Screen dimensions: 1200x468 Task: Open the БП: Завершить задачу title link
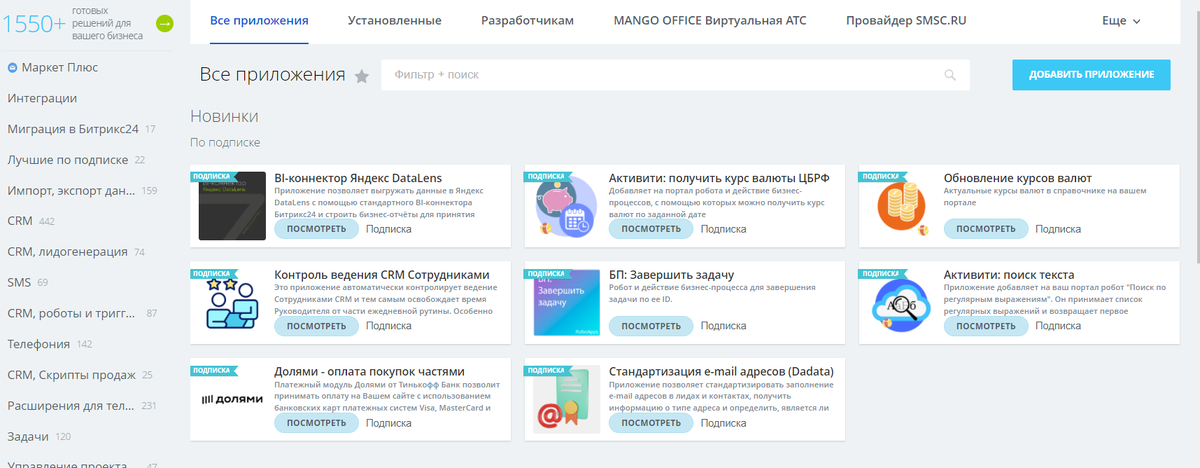click(x=672, y=275)
